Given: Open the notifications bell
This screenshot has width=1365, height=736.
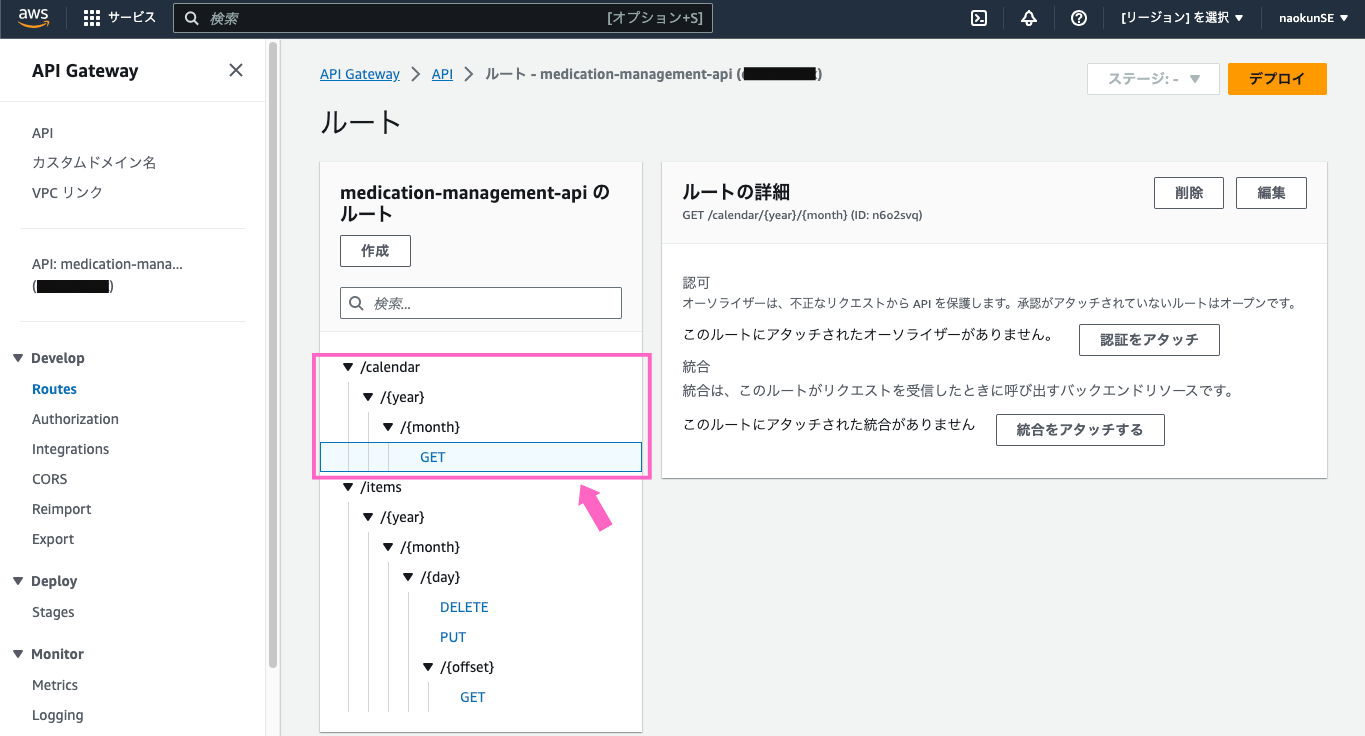Looking at the screenshot, I should point(1029,18).
